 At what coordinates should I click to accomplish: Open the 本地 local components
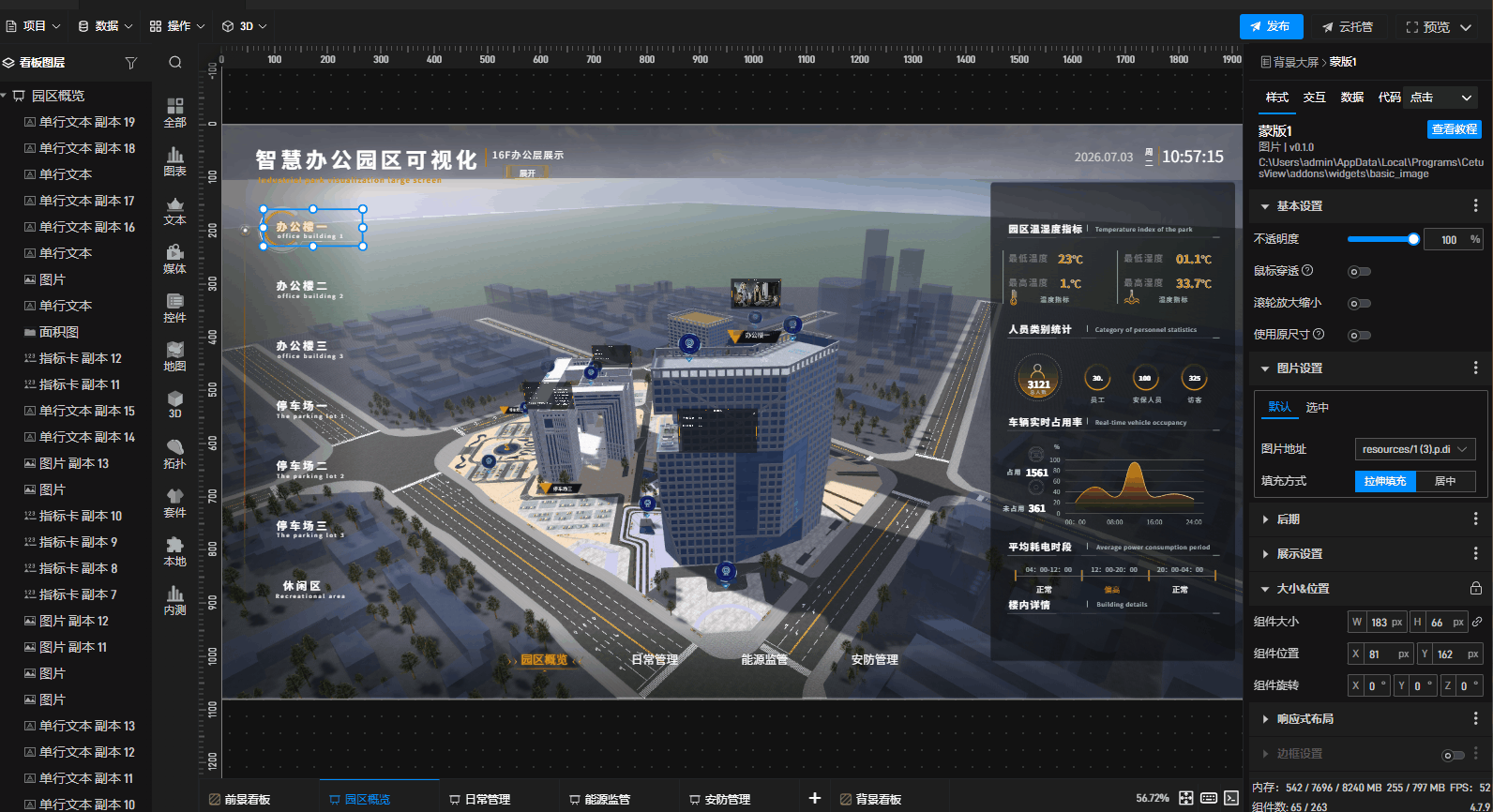pyautogui.click(x=174, y=551)
